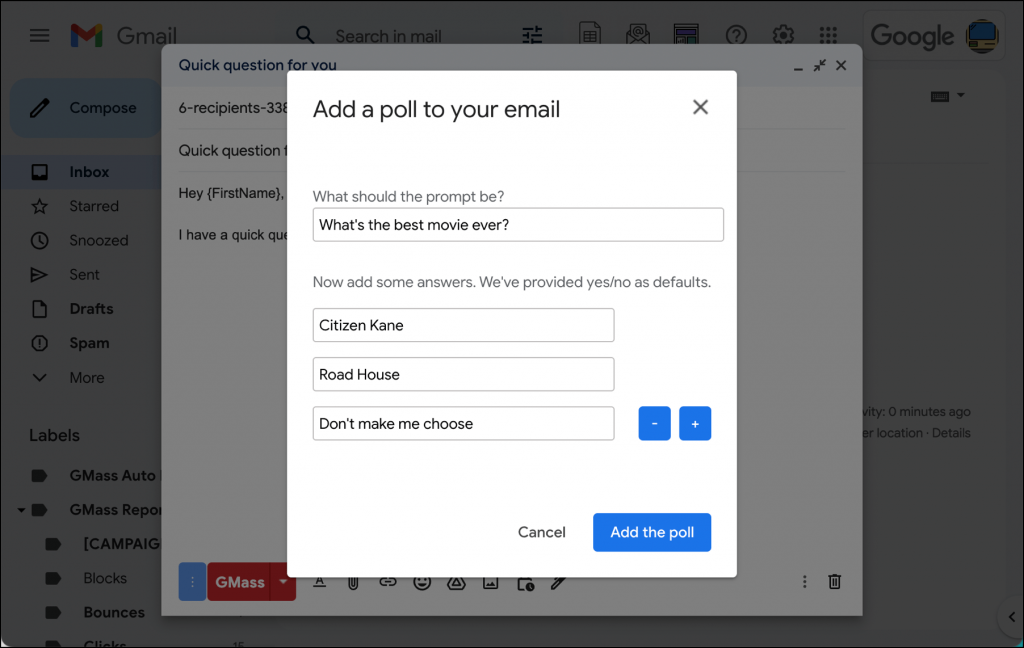Image resolution: width=1024 pixels, height=648 pixels.
Task: Open formatting options in the compose toolbar
Action: coord(320,581)
